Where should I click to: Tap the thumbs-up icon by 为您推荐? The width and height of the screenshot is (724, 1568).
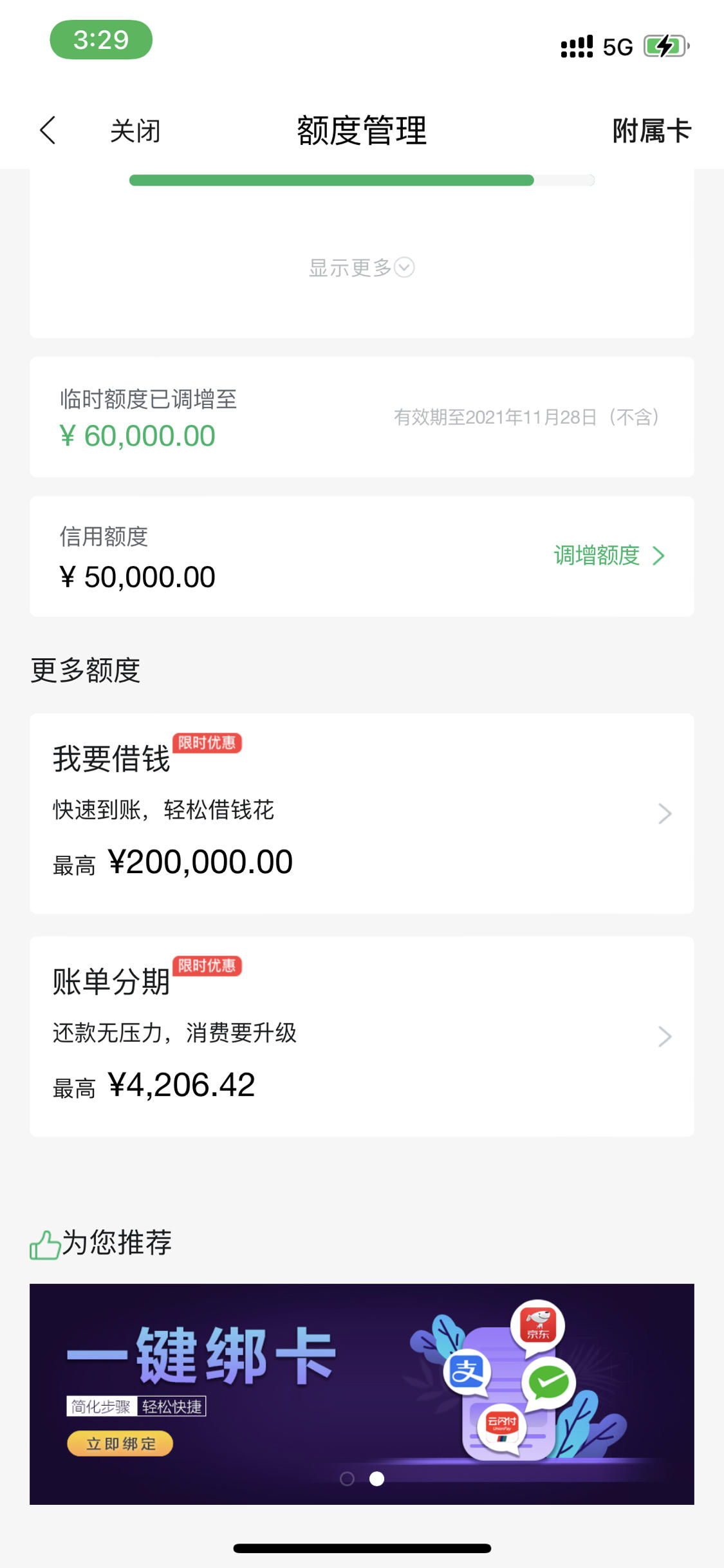tap(45, 1244)
